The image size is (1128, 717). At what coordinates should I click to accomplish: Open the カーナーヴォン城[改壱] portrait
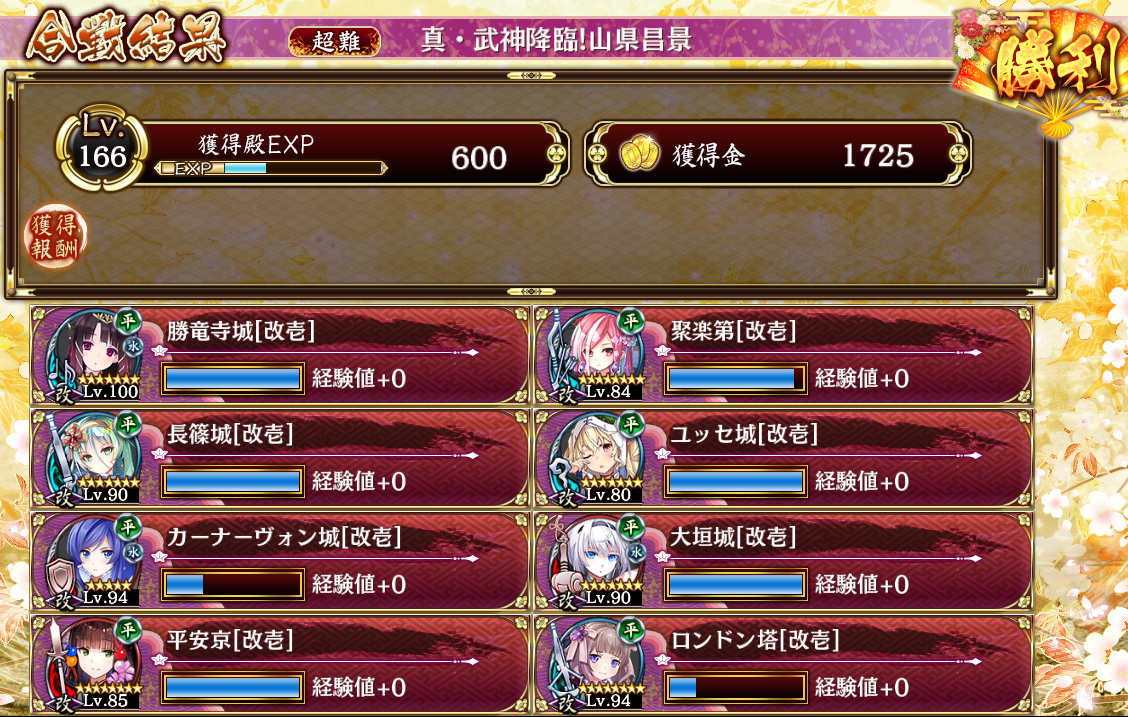[96, 560]
